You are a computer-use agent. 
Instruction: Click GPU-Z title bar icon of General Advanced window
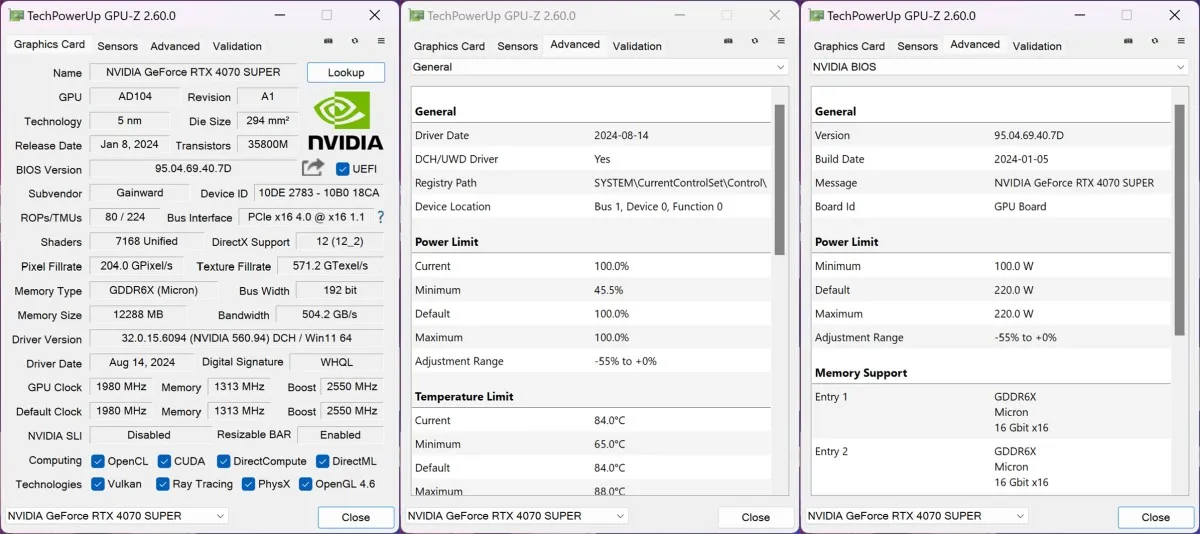[416, 15]
